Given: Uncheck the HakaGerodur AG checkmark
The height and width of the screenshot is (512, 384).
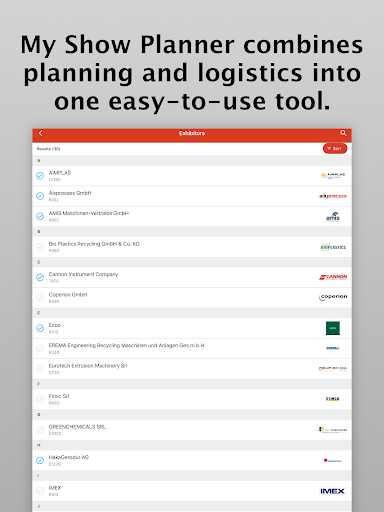Looking at the screenshot, I should [40, 460].
